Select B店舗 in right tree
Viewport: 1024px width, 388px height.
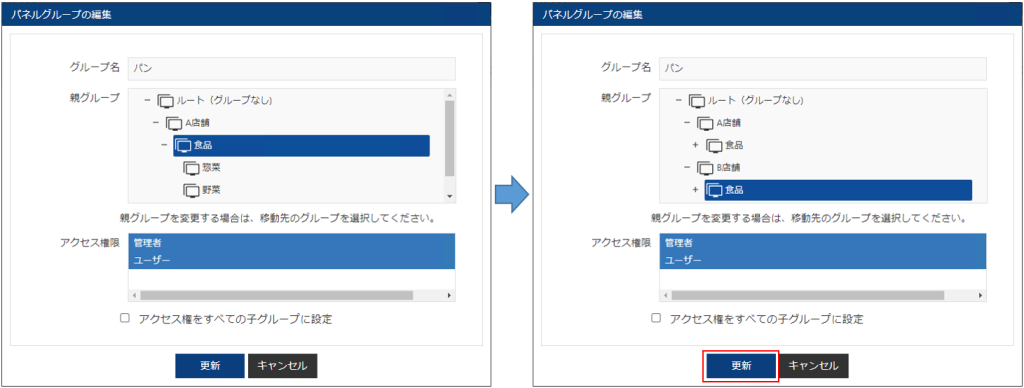click(x=729, y=168)
